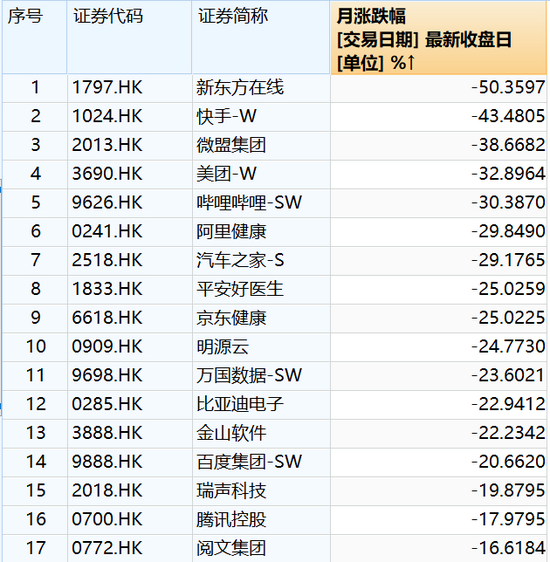
Task: Select the value -29.1765 for 汽车之家-S
Action: tap(508, 260)
